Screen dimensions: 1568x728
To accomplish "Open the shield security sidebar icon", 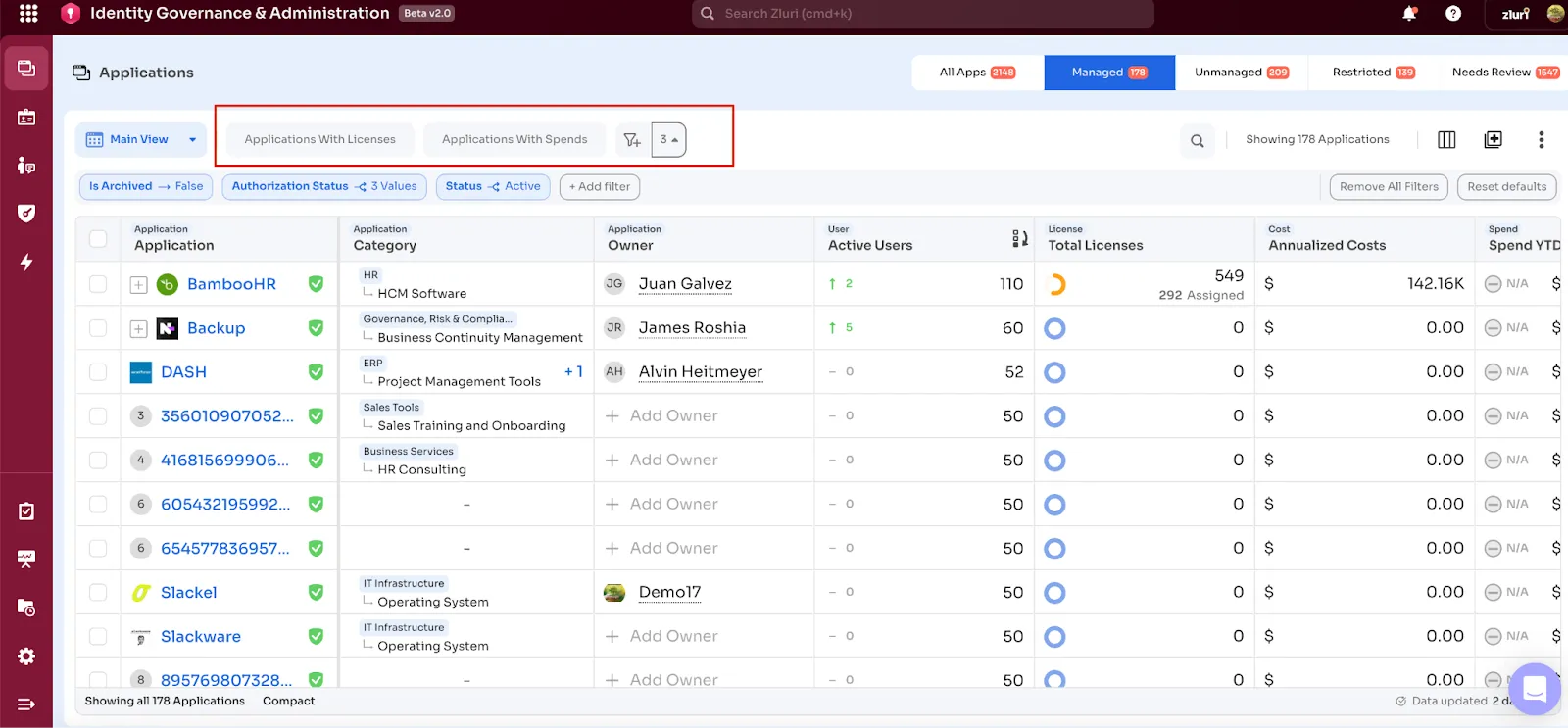I will pos(26,213).
